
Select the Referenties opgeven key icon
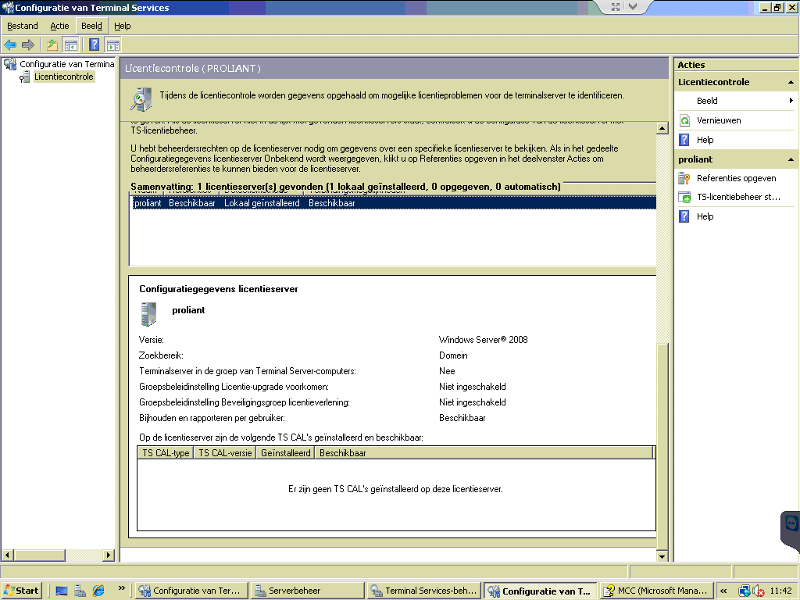pos(682,179)
